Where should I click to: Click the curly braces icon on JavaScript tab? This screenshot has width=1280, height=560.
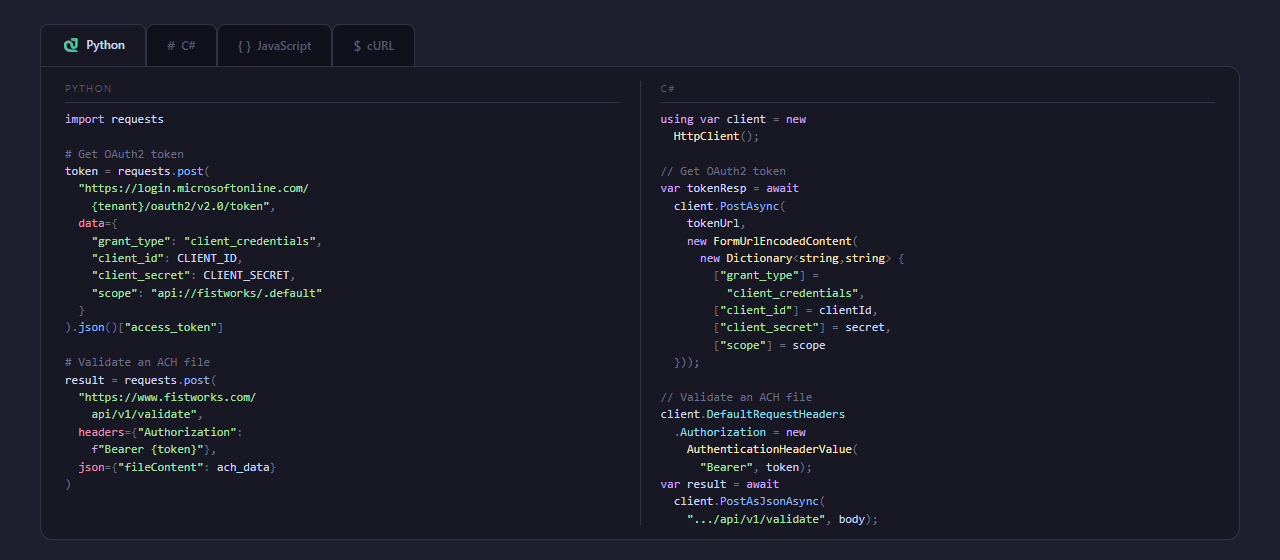coord(244,46)
